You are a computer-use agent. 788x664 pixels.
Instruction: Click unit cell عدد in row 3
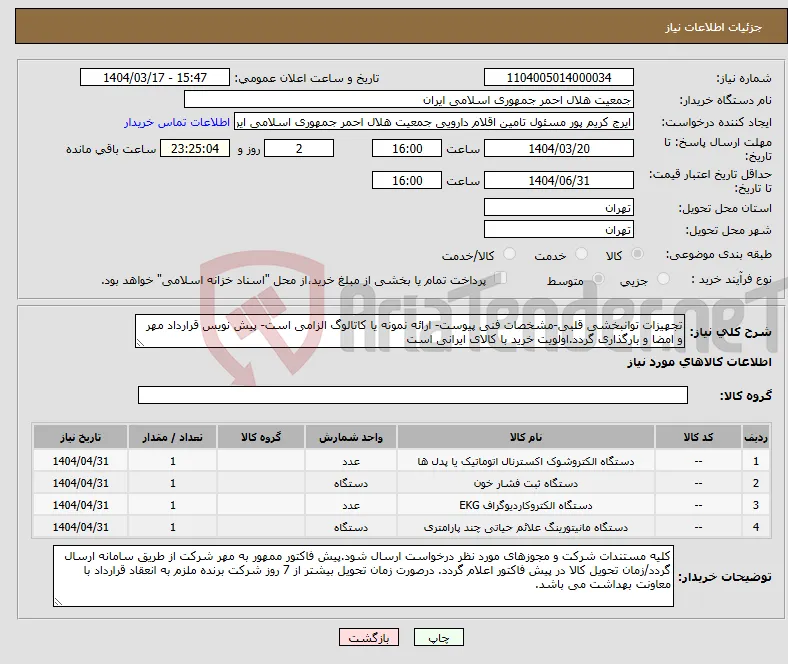click(x=351, y=505)
